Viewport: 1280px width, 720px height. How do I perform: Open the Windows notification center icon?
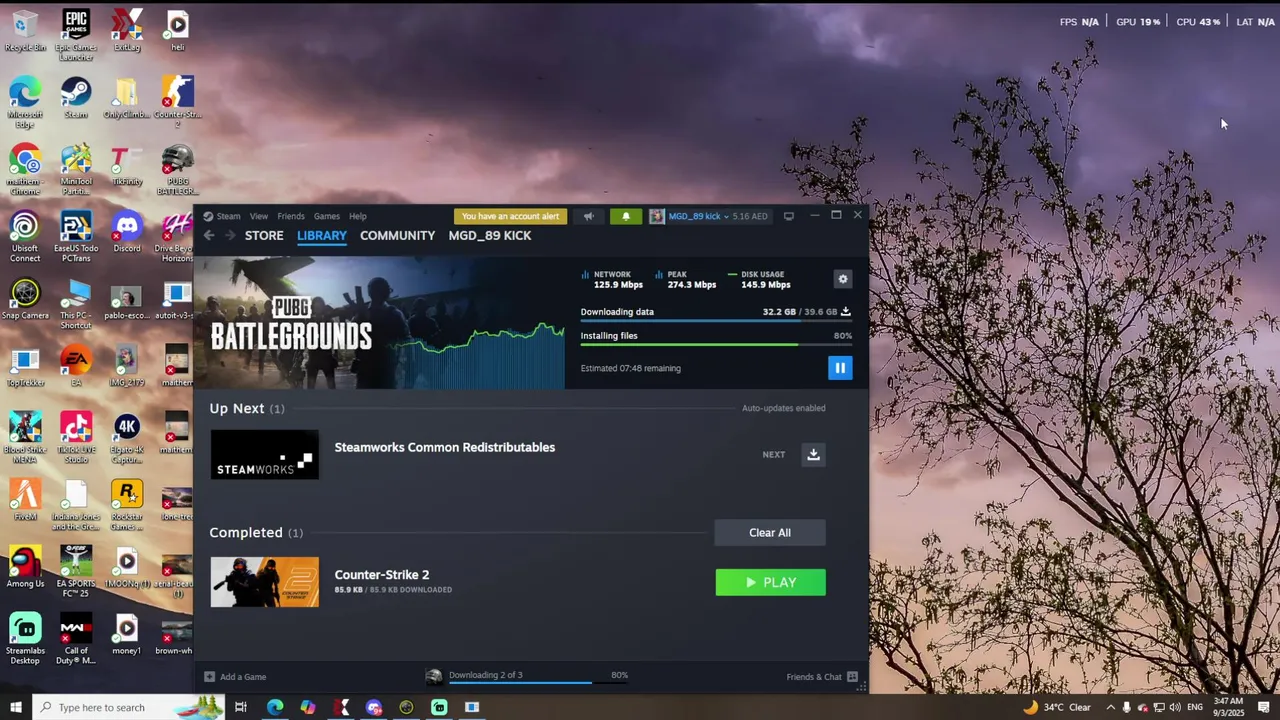[x=1264, y=708]
